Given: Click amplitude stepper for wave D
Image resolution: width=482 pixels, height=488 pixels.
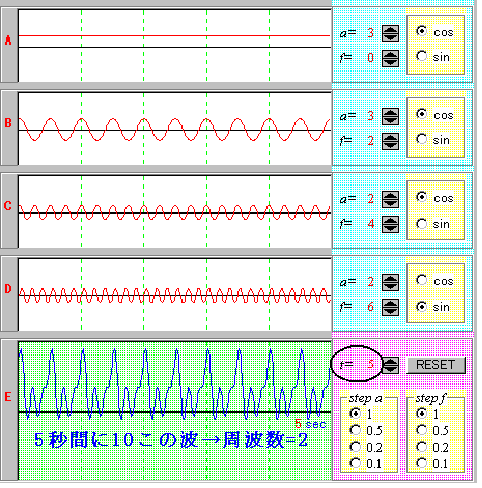Looking at the screenshot, I should pos(390,282).
